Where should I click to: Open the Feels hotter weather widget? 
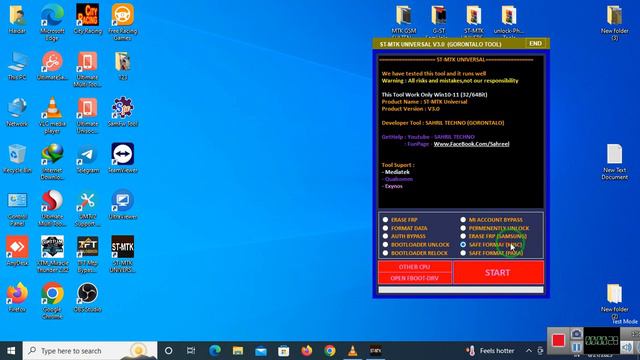(490, 351)
